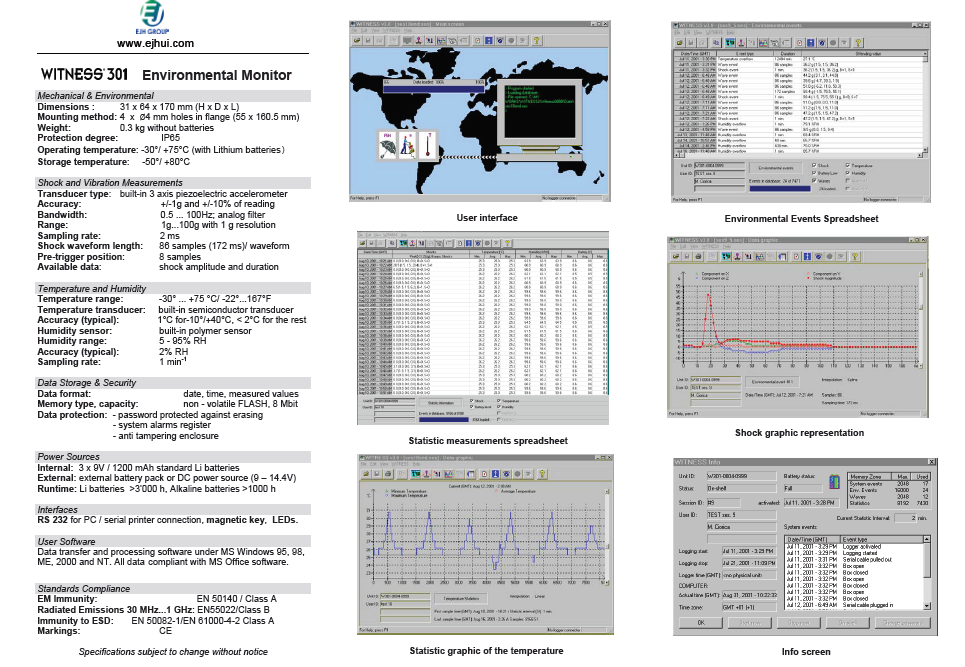965x667 pixels.
Task: Click the down arrow of the System events list scrollbar
Action: click(926, 606)
